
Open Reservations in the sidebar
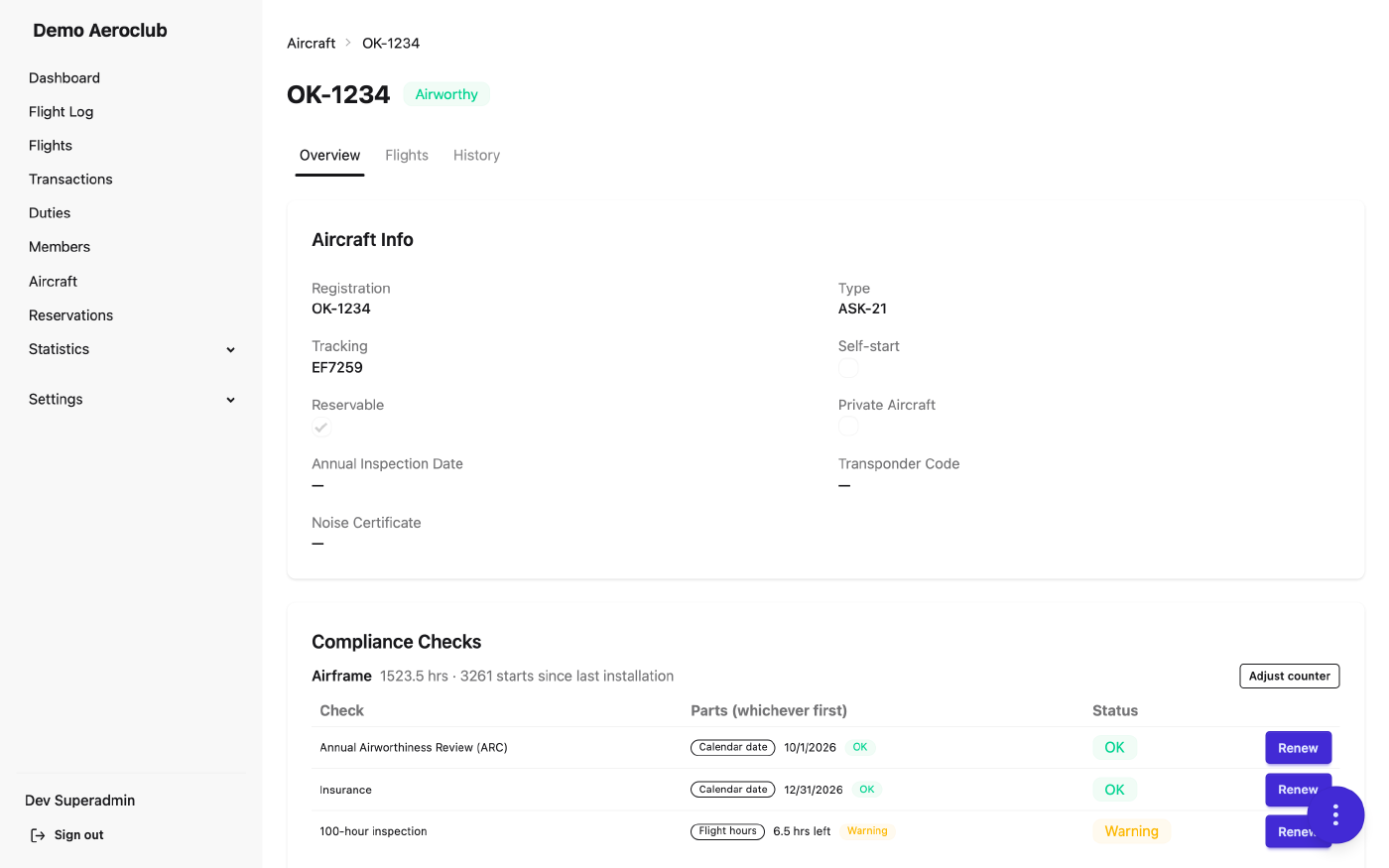coord(71,315)
